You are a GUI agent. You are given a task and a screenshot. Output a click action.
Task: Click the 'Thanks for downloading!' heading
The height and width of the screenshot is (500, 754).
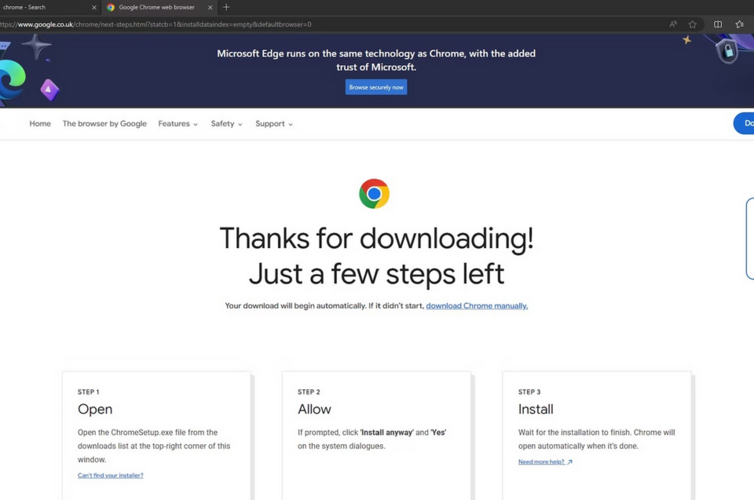click(377, 238)
